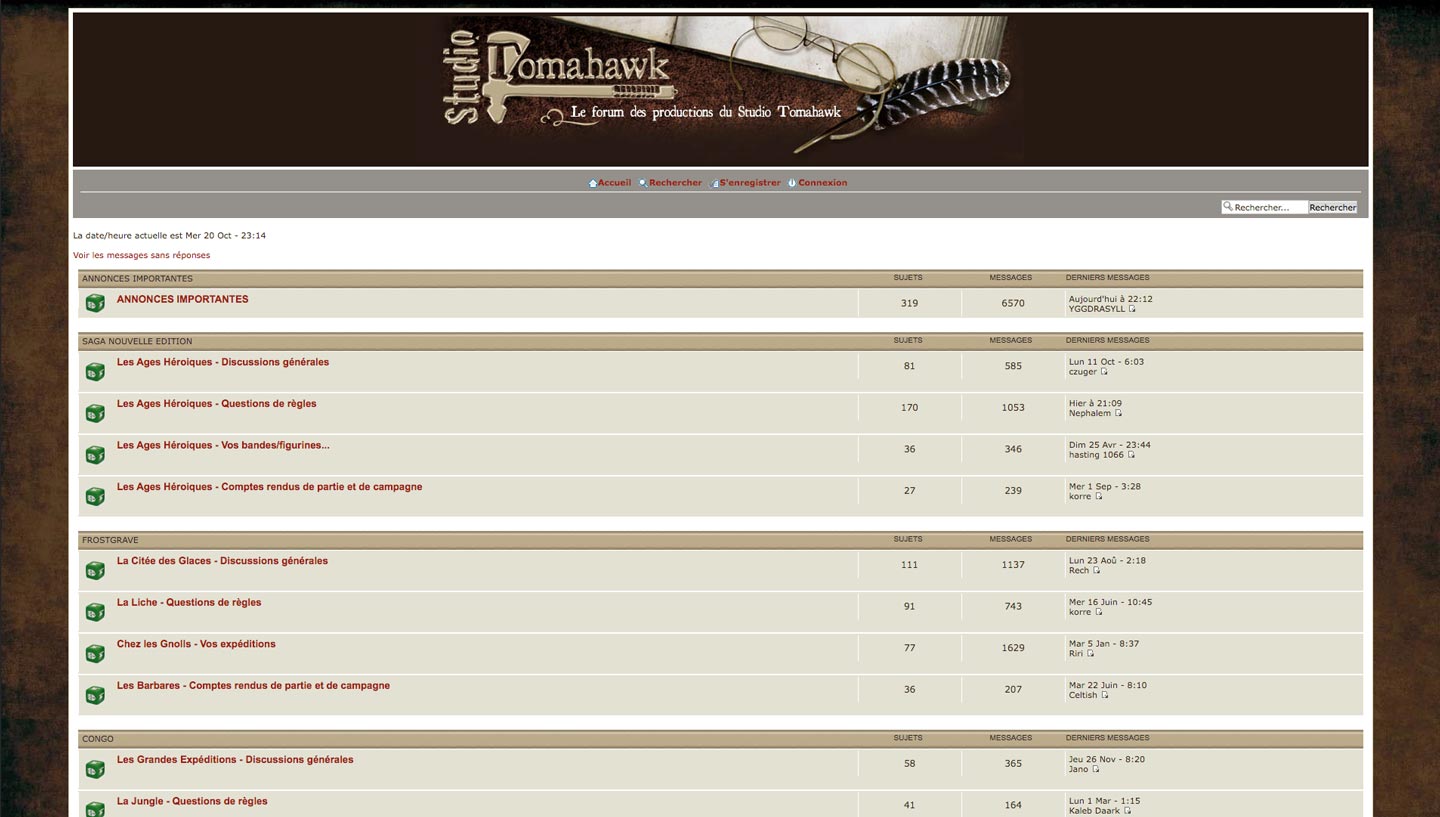Open user czuger profile
Image resolution: width=1440 pixels, height=817 pixels.
tap(1083, 372)
